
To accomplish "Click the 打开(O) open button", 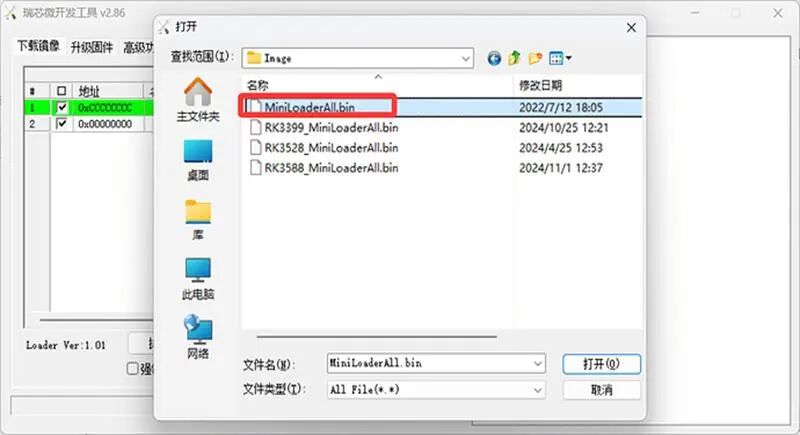I will pos(602,364).
